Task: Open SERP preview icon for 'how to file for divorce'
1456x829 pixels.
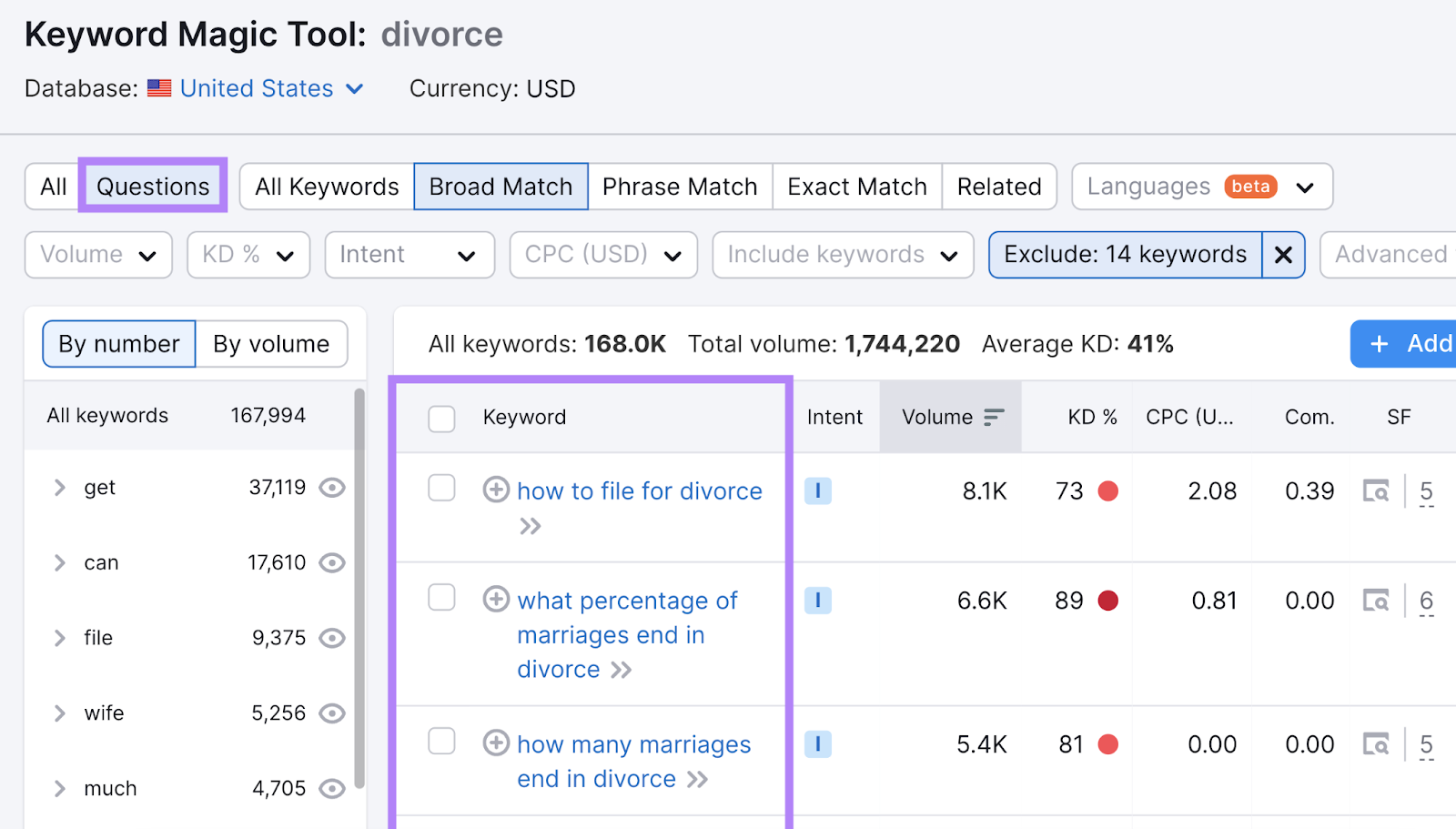Action: pos(1376,491)
